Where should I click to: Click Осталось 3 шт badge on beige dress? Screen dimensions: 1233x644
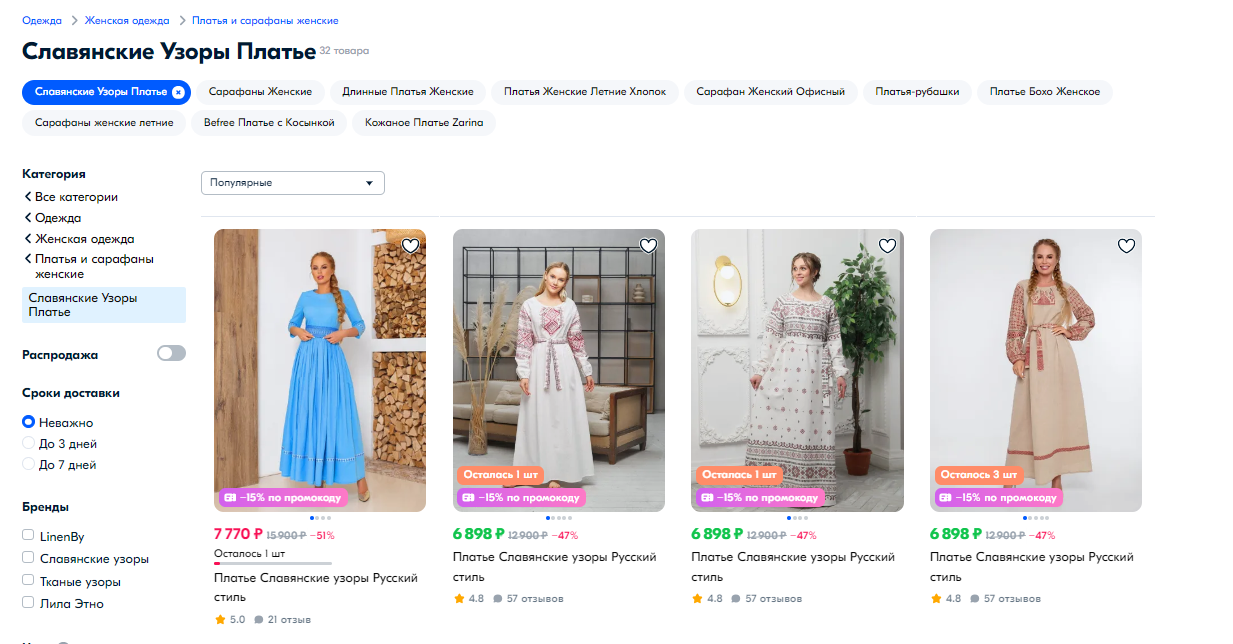[x=979, y=474]
